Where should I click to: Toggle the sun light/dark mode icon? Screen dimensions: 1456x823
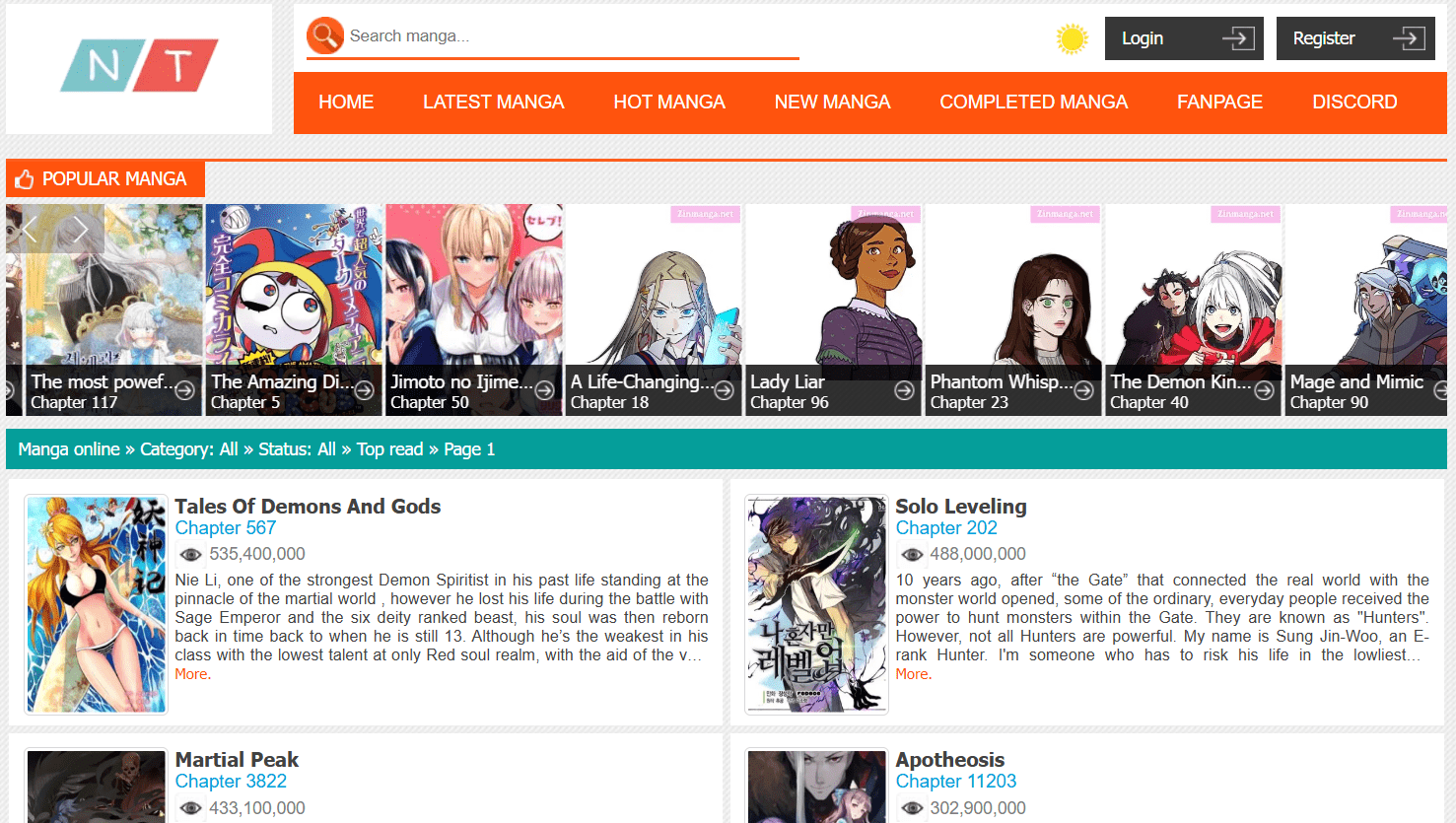pos(1072,38)
